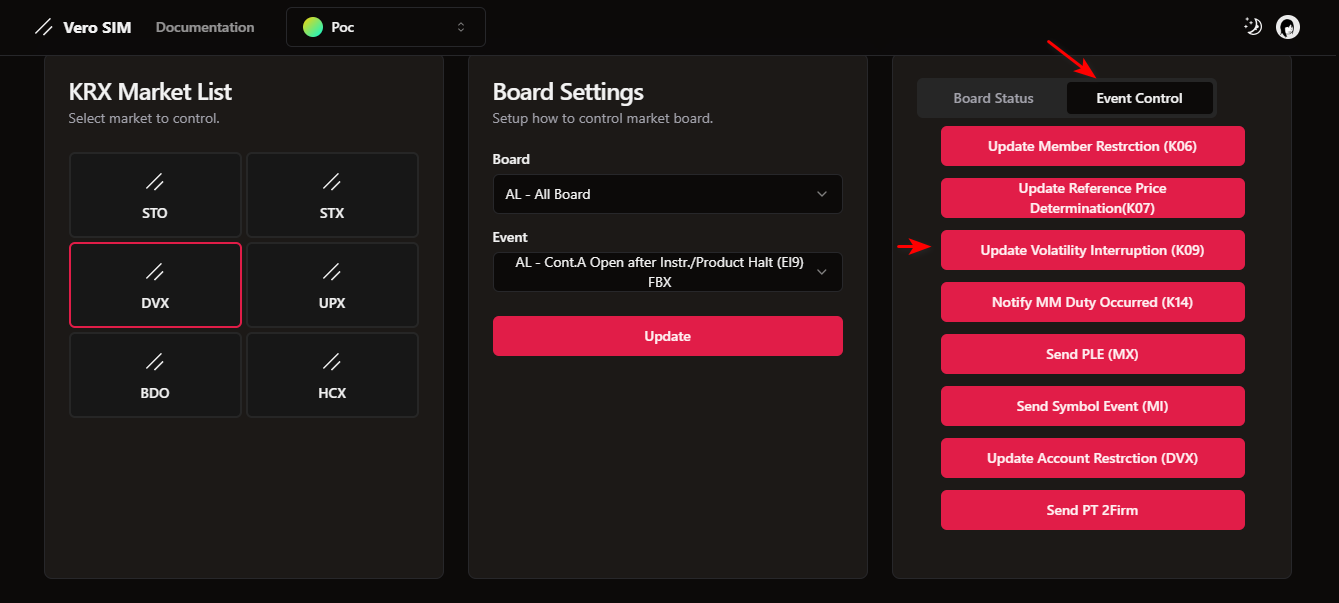The height and width of the screenshot is (603, 1339).
Task: Click Update Account Restrction (DVX) button
Action: [x=1092, y=458]
